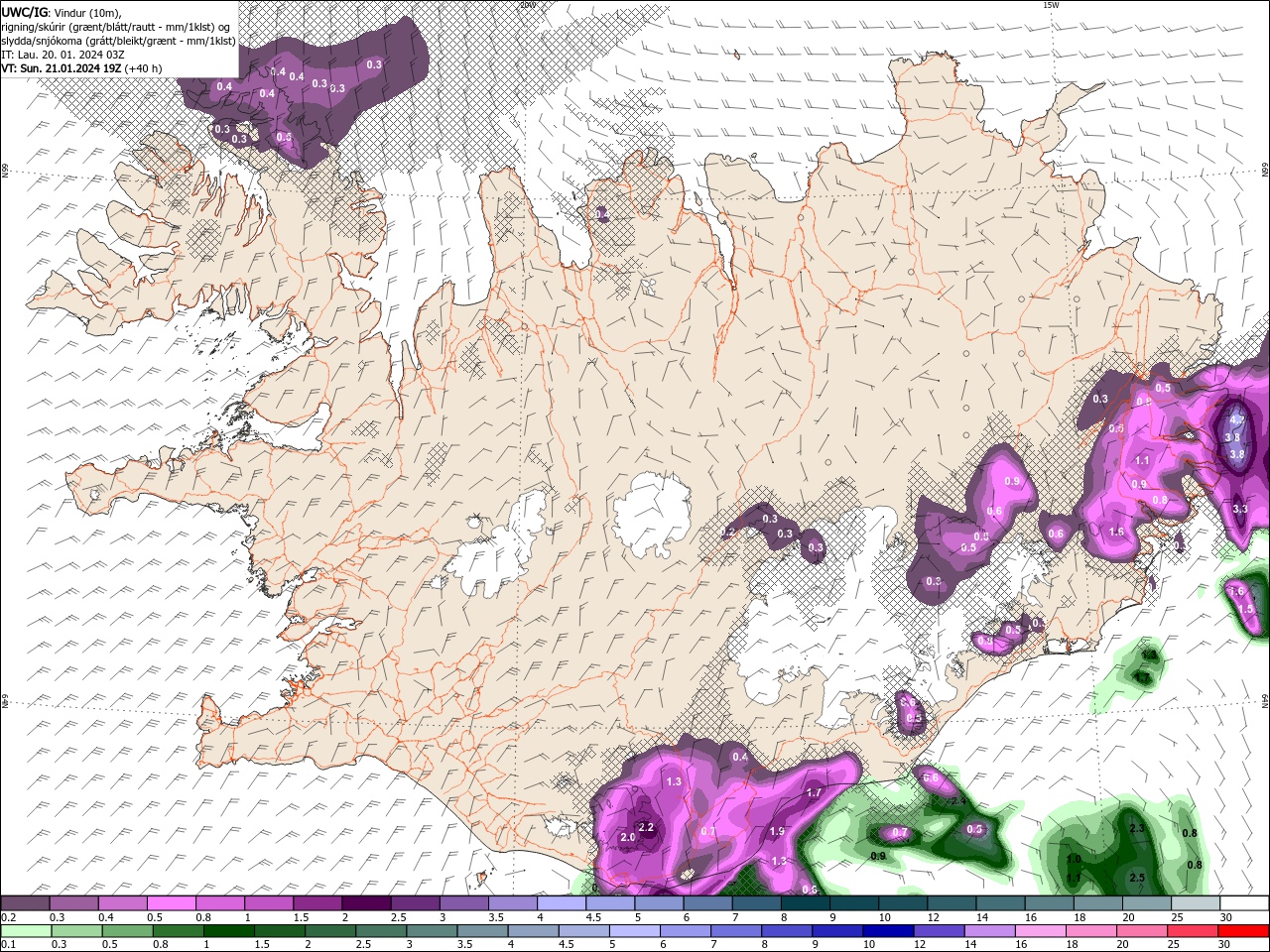Select the '1.7' value in the southern pink band
This screenshot has height=952, width=1270.
coord(814,793)
